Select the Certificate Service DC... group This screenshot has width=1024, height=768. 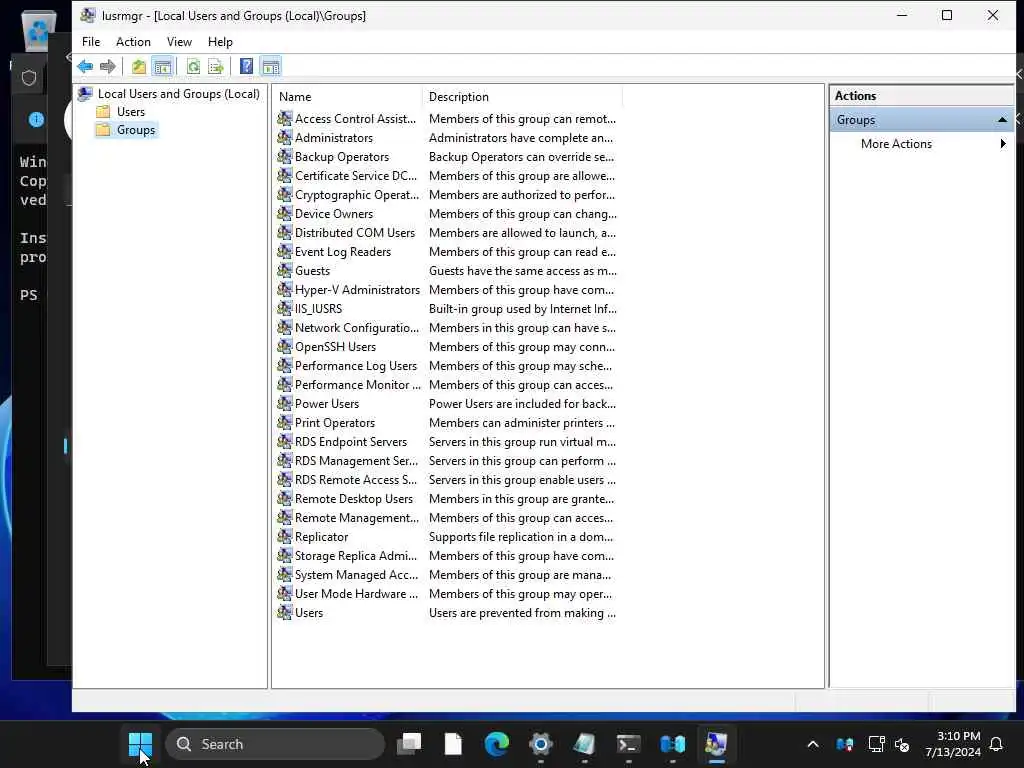click(355, 176)
